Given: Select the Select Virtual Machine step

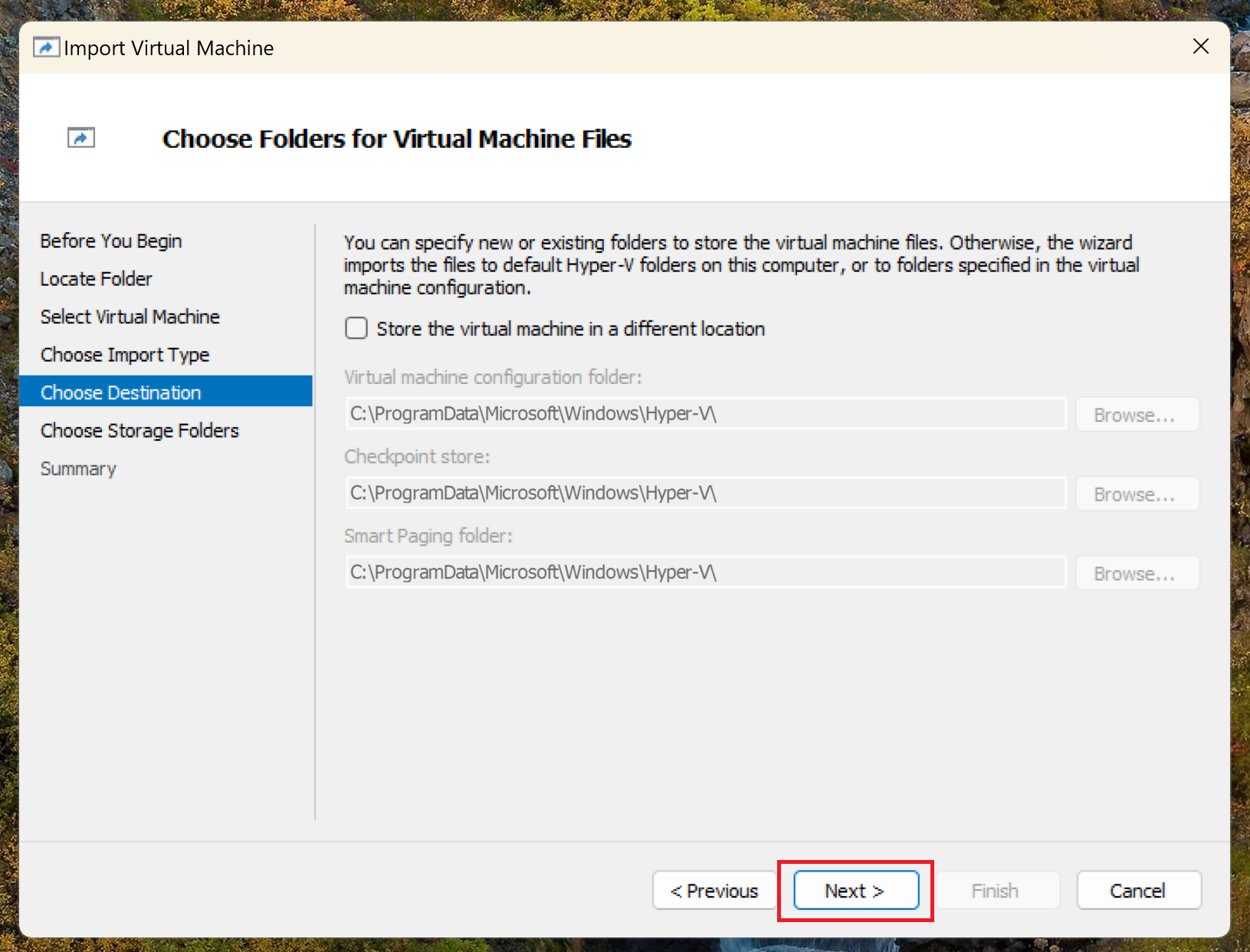Looking at the screenshot, I should (x=130, y=317).
